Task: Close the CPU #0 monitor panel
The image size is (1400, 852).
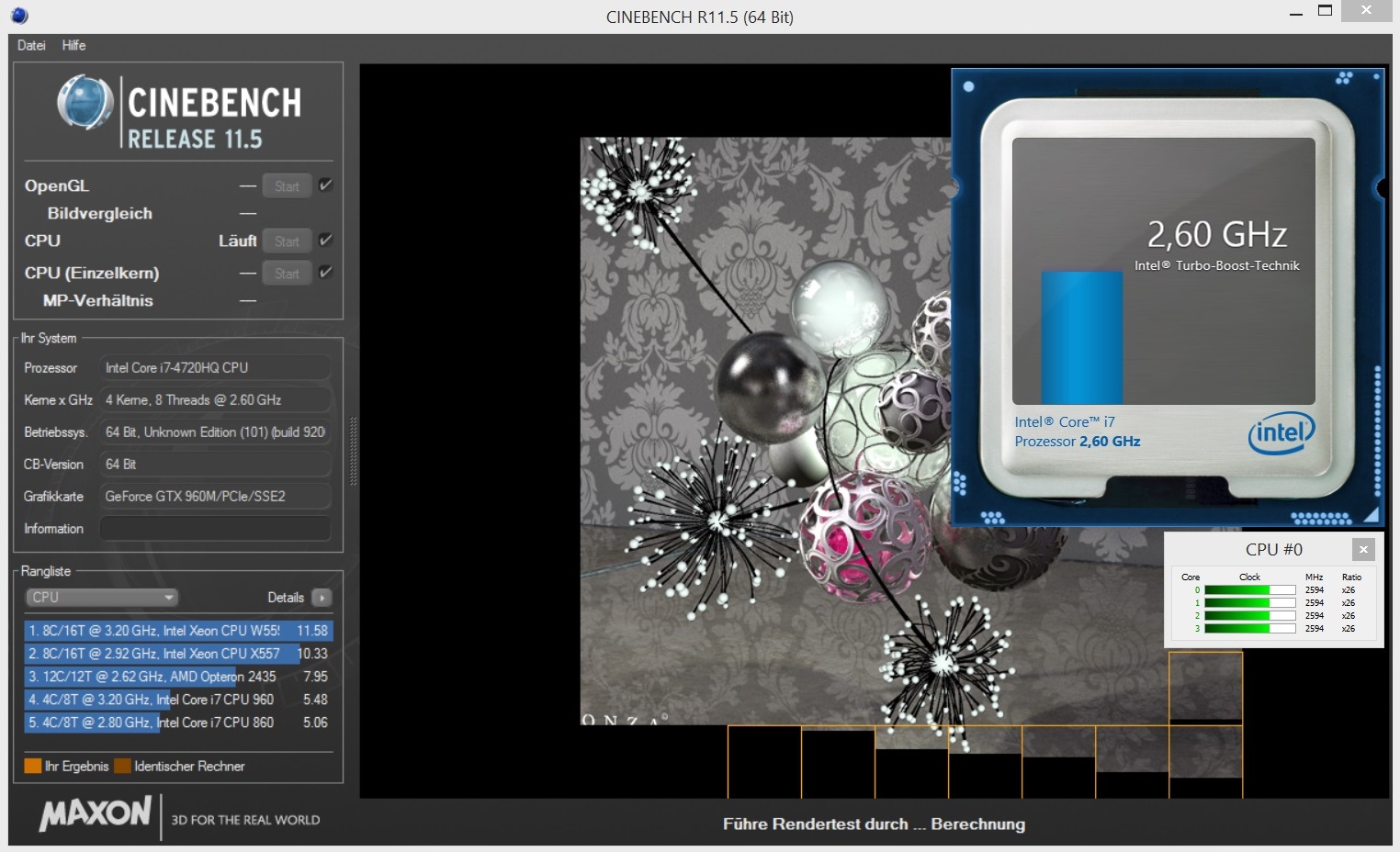Action: coord(1363,549)
